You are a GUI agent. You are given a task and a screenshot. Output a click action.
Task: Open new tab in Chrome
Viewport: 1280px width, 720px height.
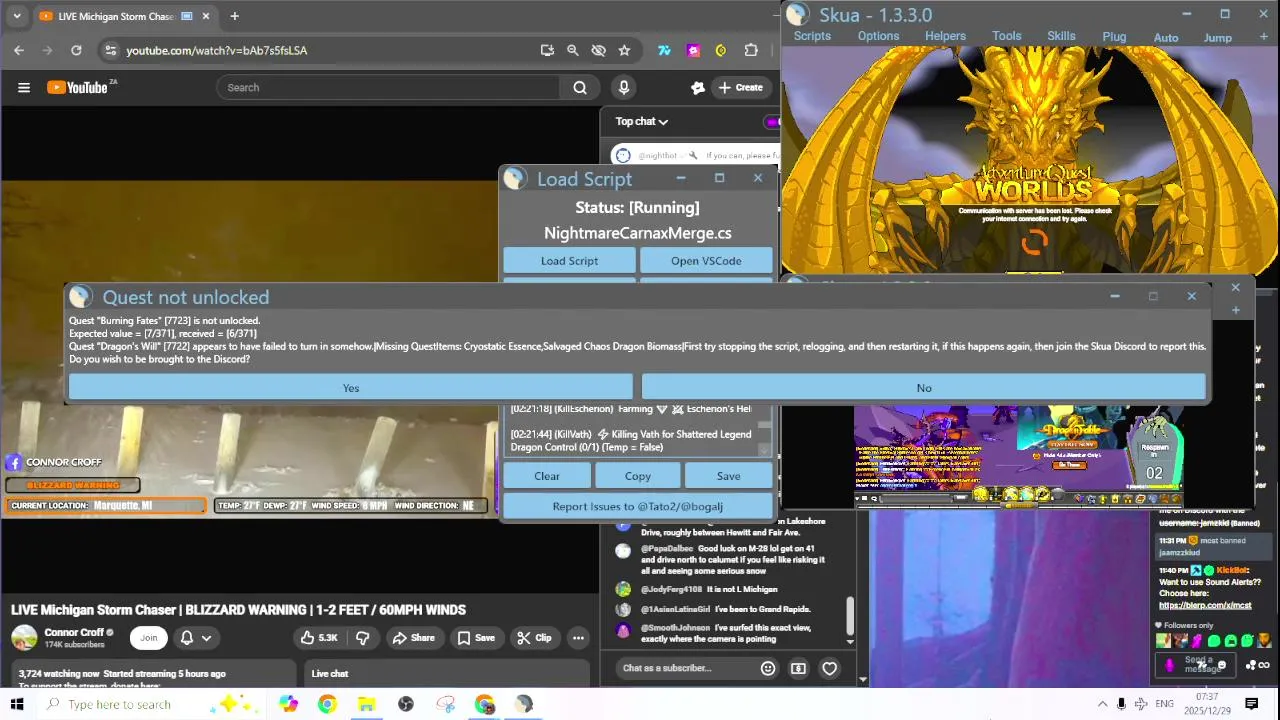click(x=234, y=16)
